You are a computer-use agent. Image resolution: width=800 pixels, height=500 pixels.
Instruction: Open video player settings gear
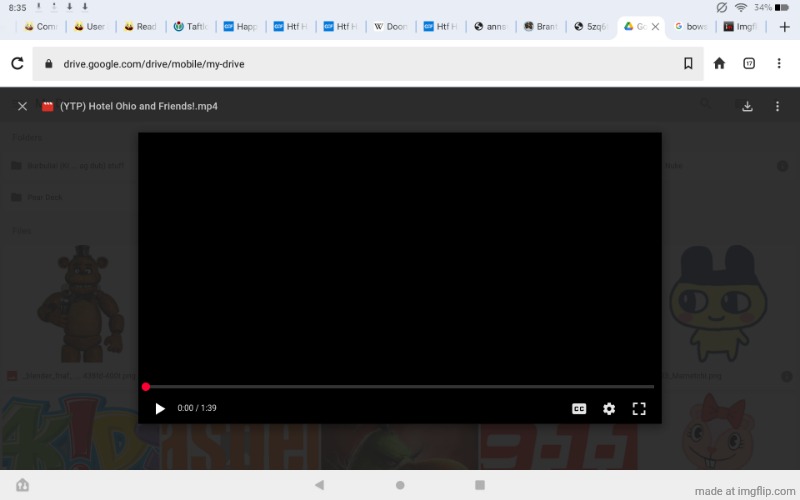(609, 408)
